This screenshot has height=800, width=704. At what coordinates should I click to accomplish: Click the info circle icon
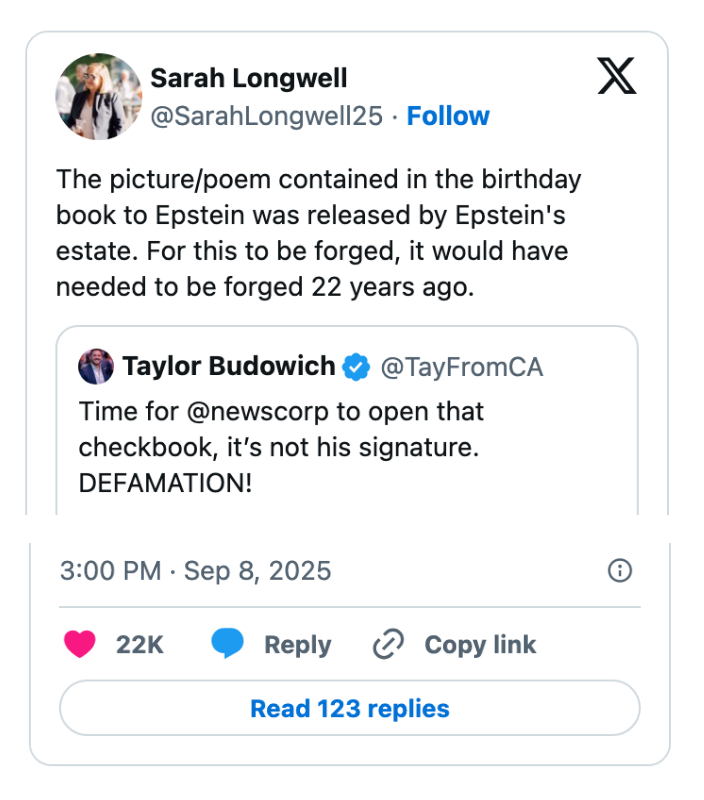click(618, 570)
